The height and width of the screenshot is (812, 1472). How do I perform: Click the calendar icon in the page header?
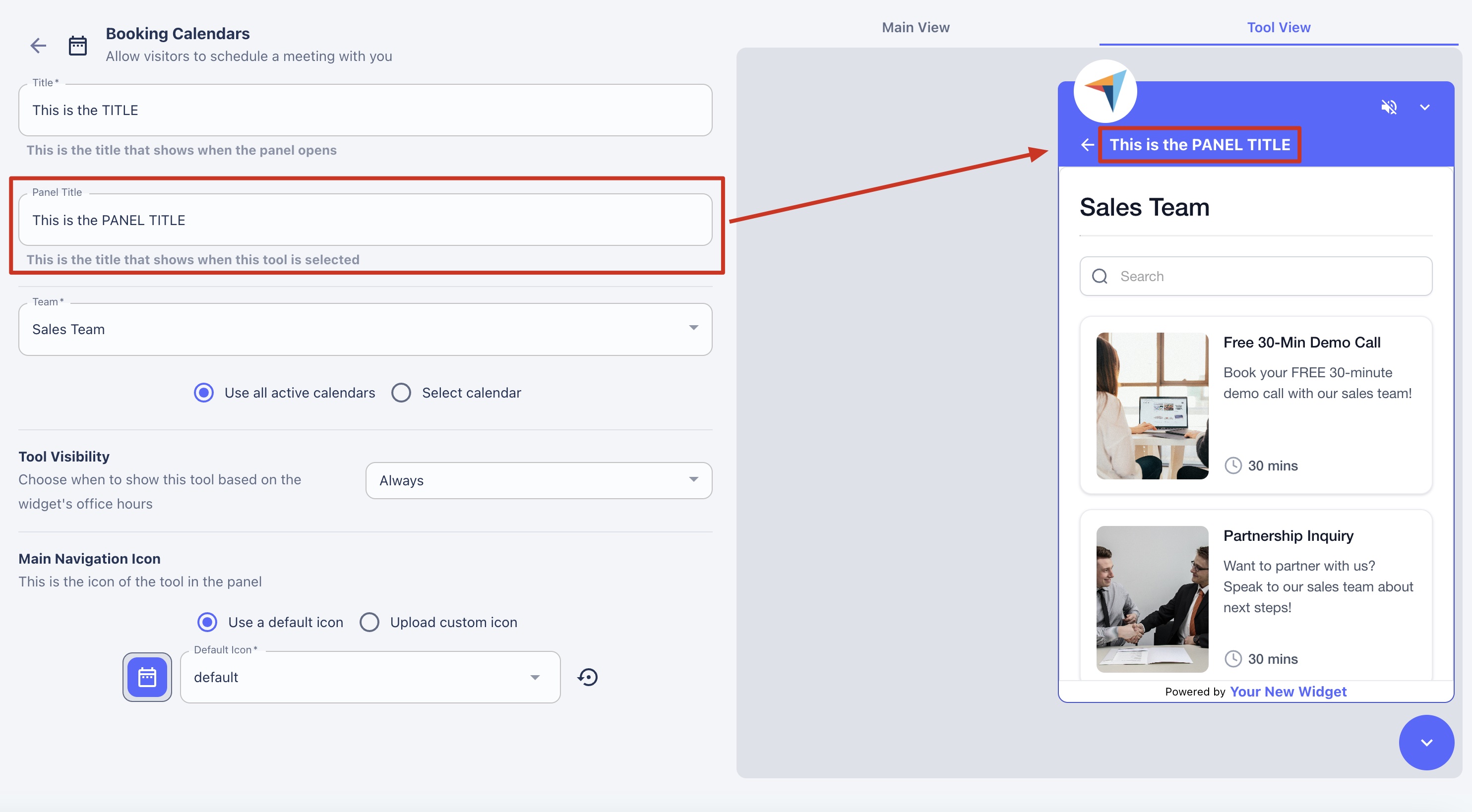[x=78, y=46]
